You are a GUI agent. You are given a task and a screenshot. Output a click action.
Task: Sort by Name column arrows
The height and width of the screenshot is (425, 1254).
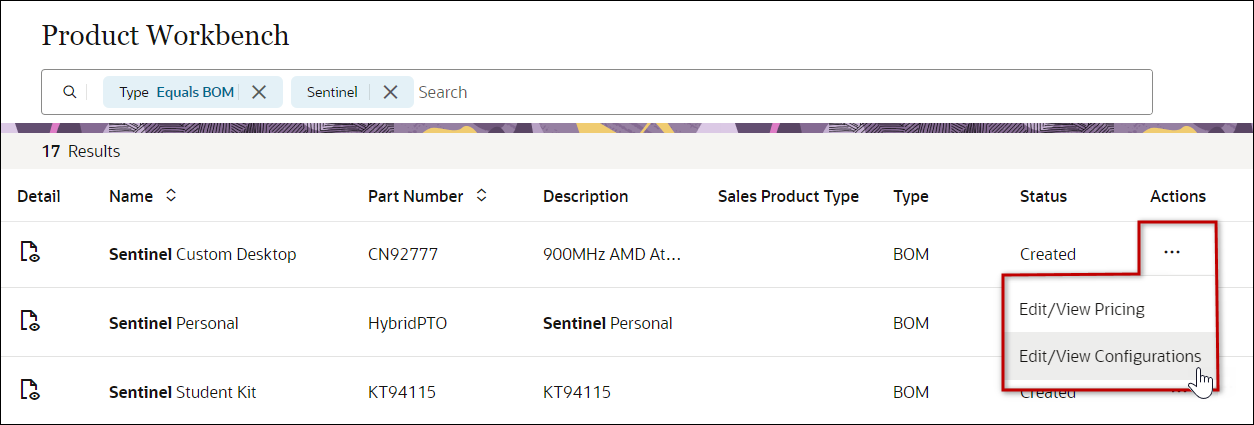(x=171, y=196)
